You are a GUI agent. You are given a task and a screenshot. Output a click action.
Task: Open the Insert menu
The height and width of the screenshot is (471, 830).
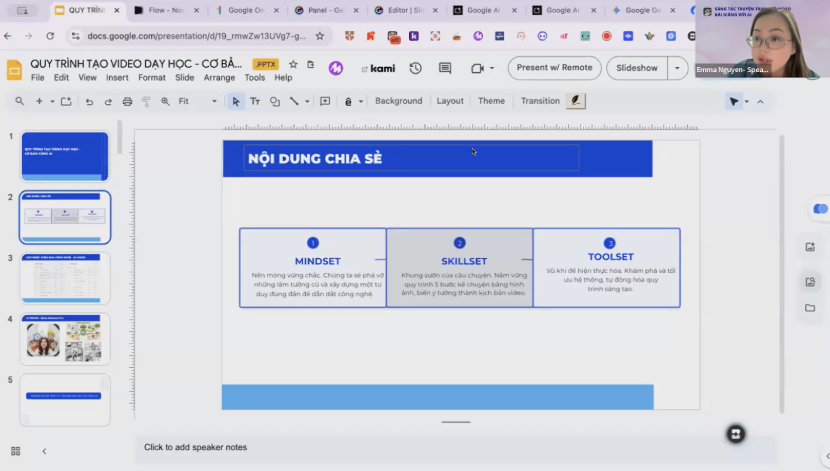tap(117, 78)
